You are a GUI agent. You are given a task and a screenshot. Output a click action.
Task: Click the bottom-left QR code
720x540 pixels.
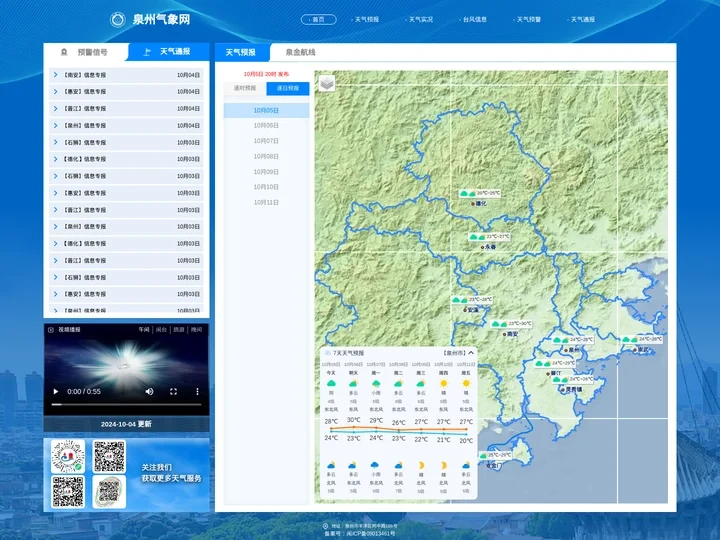(x=68, y=492)
